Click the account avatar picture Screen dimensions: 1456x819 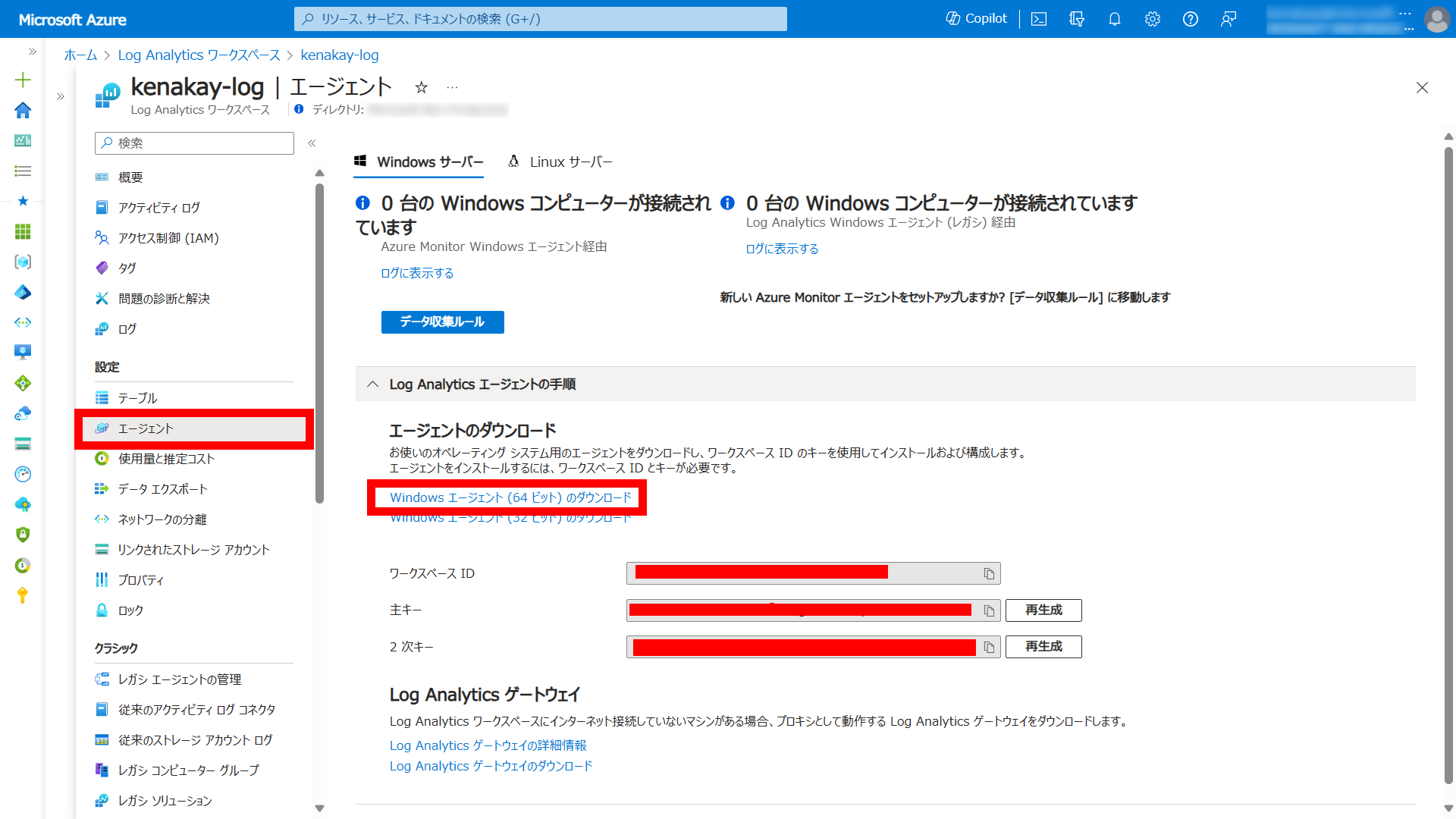[x=1436, y=19]
